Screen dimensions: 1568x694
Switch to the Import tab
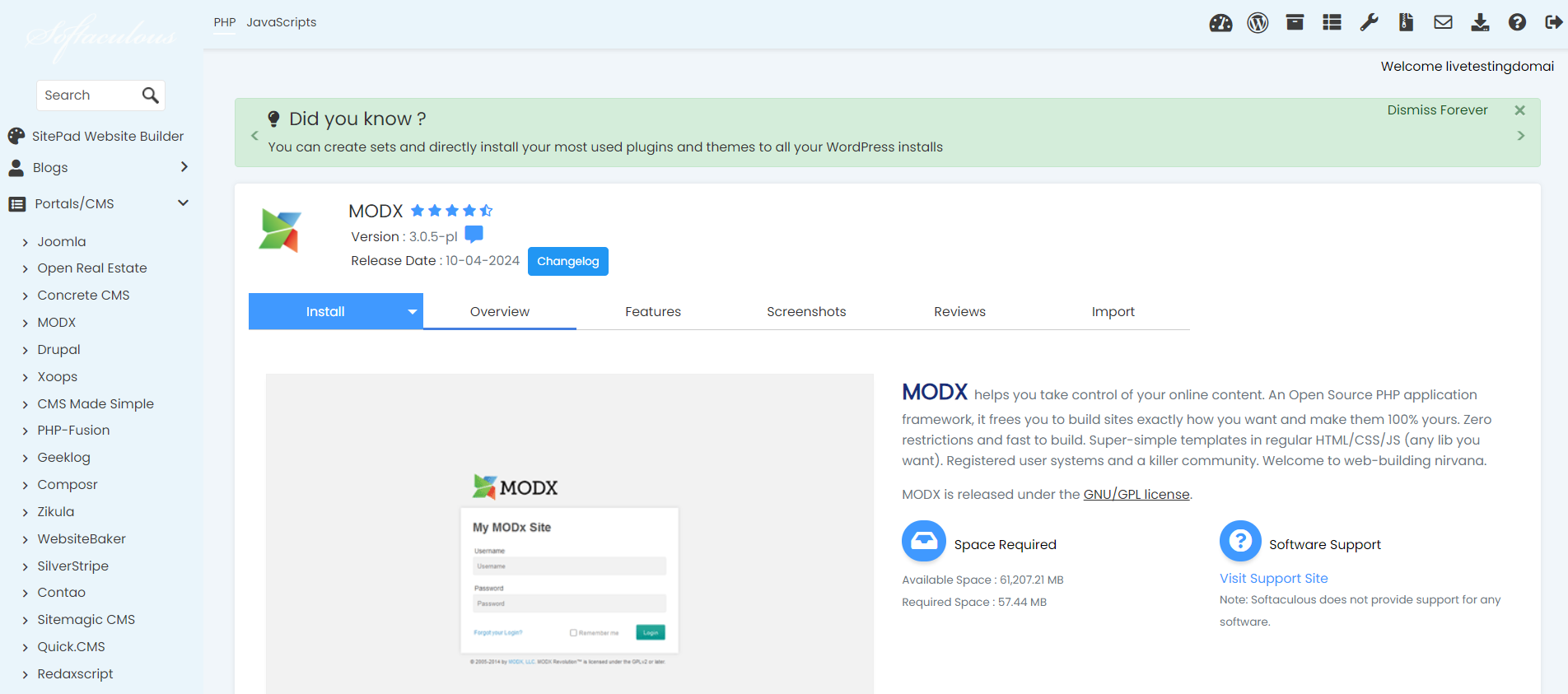point(1113,311)
